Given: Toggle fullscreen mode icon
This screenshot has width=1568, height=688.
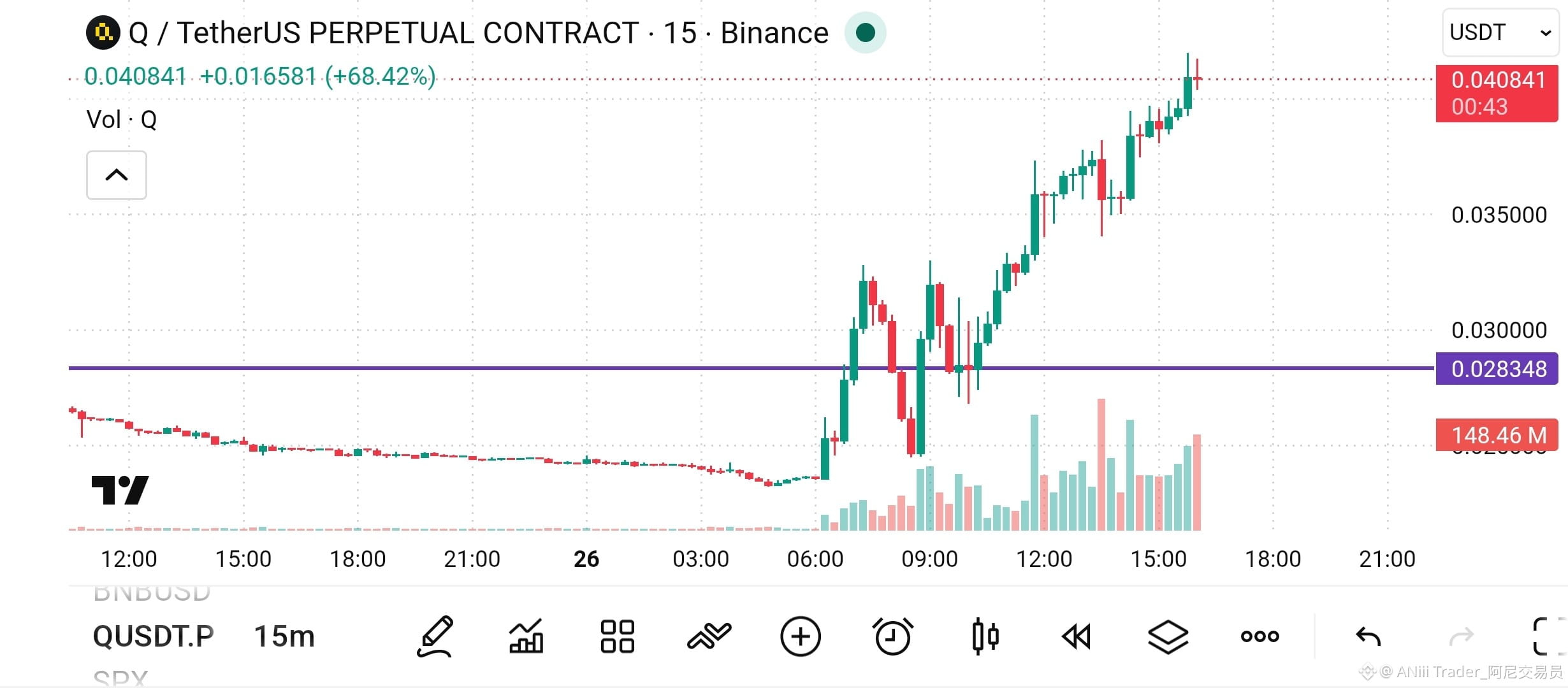Looking at the screenshot, I should tap(1548, 636).
